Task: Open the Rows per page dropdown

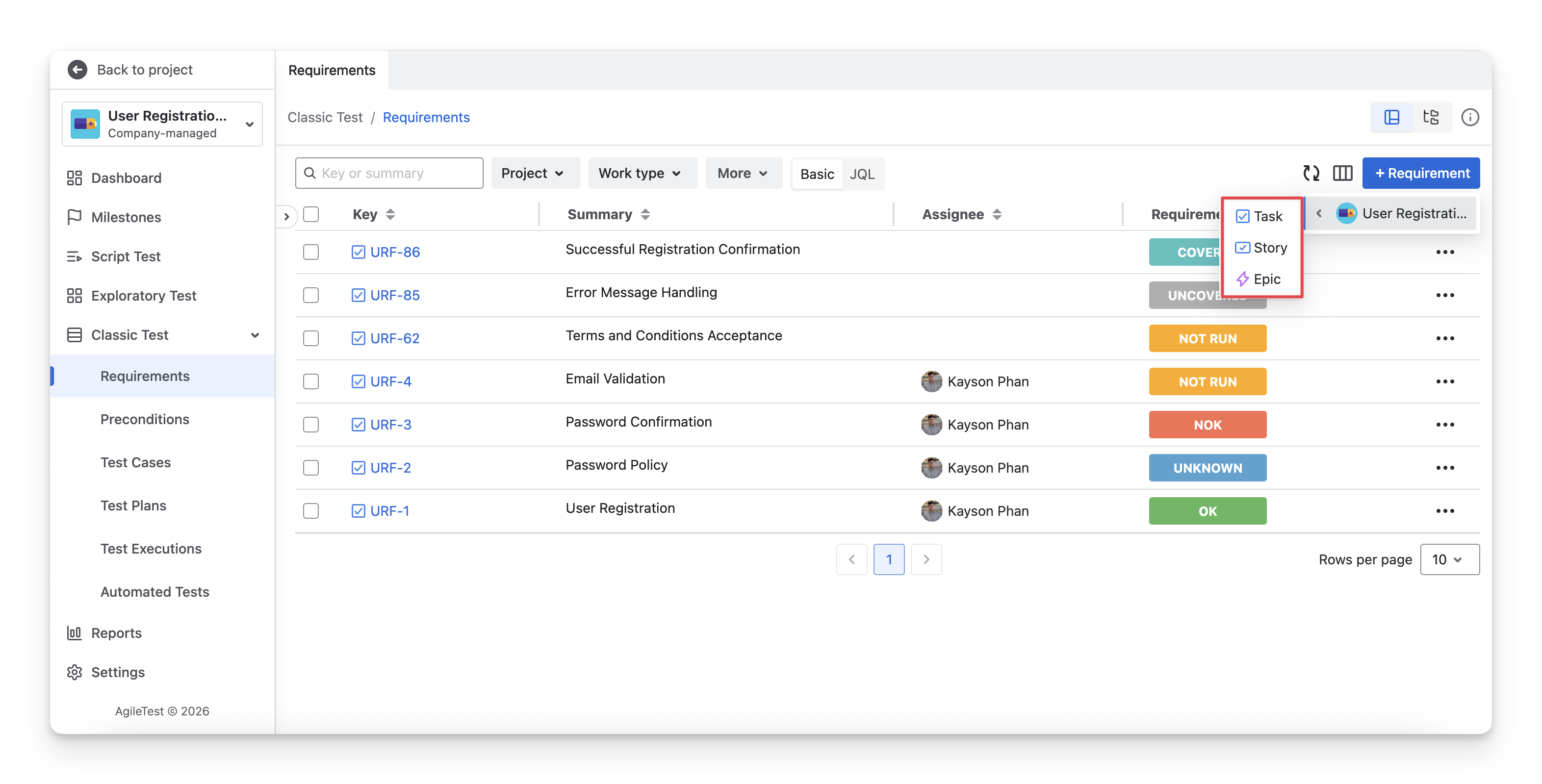Action: 1449,559
